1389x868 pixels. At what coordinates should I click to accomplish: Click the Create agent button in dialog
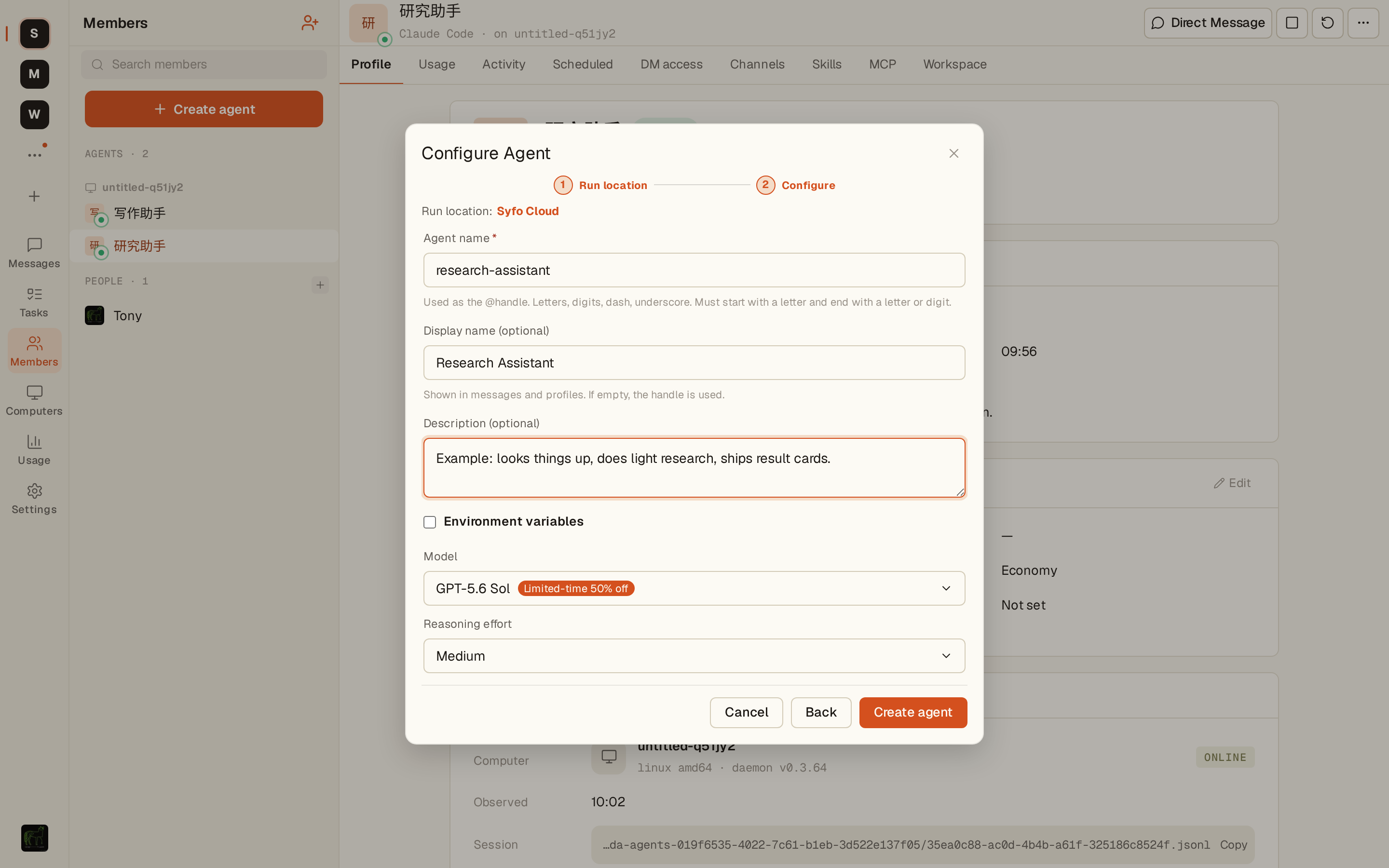tap(913, 712)
